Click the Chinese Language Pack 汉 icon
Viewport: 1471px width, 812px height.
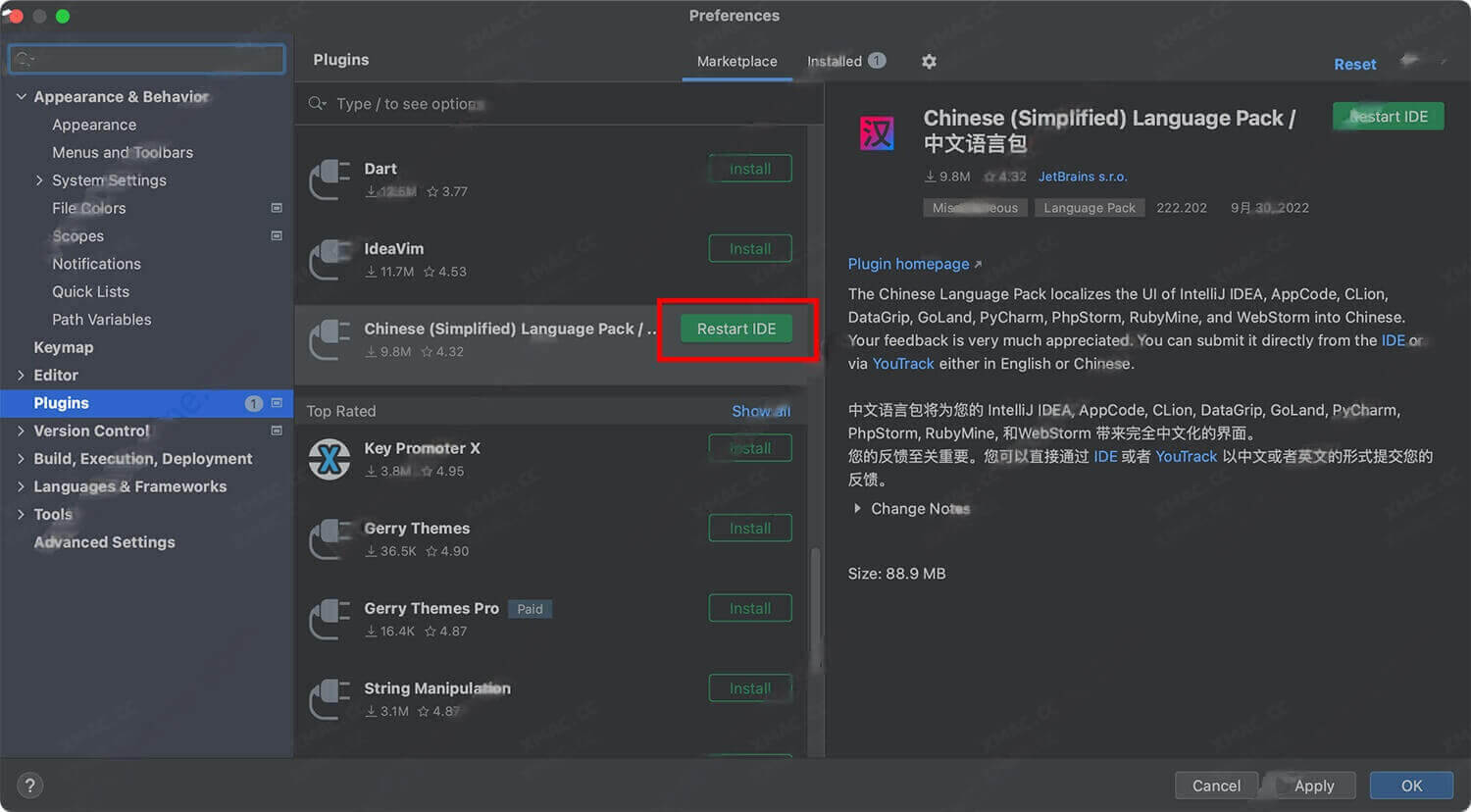pyautogui.click(x=876, y=132)
